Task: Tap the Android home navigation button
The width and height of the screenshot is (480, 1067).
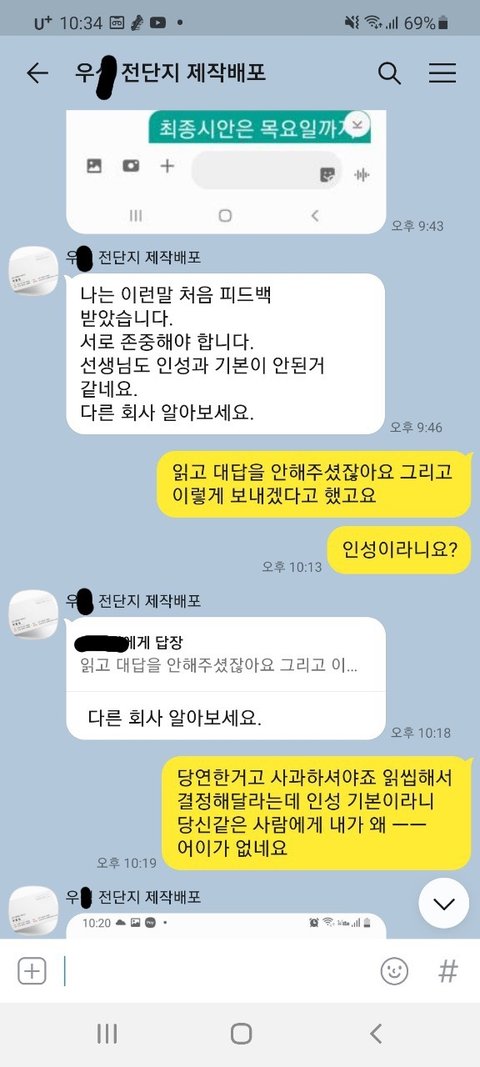Action: 240,1034
